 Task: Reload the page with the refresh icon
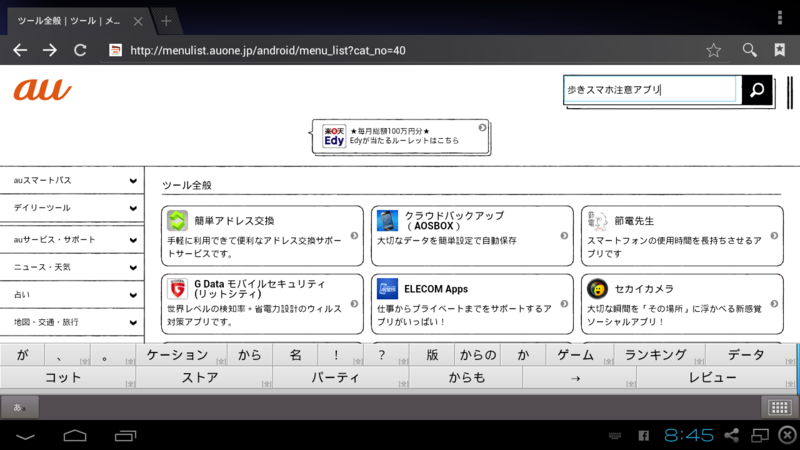pyautogui.click(x=80, y=50)
